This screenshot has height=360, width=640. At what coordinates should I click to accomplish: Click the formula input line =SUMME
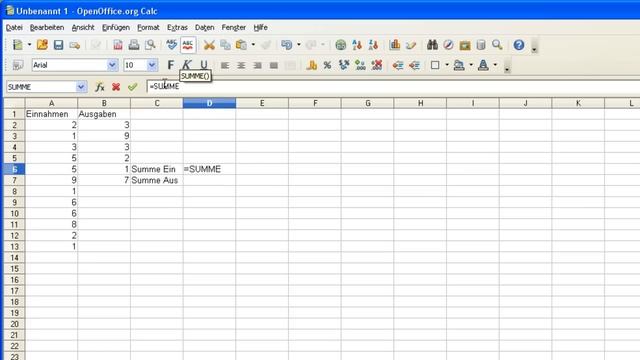point(392,87)
